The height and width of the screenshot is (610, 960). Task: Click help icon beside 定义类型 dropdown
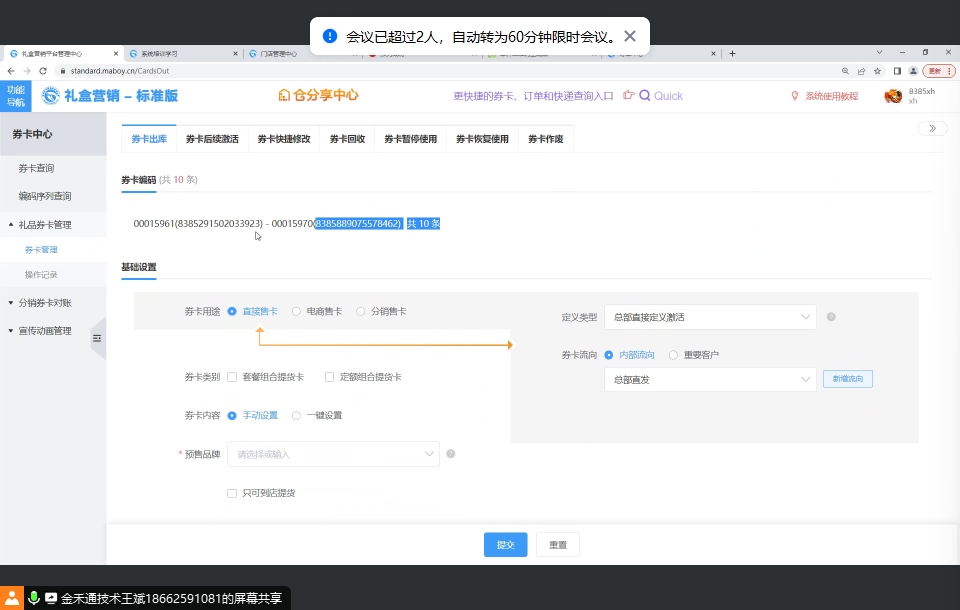pos(831,317)
